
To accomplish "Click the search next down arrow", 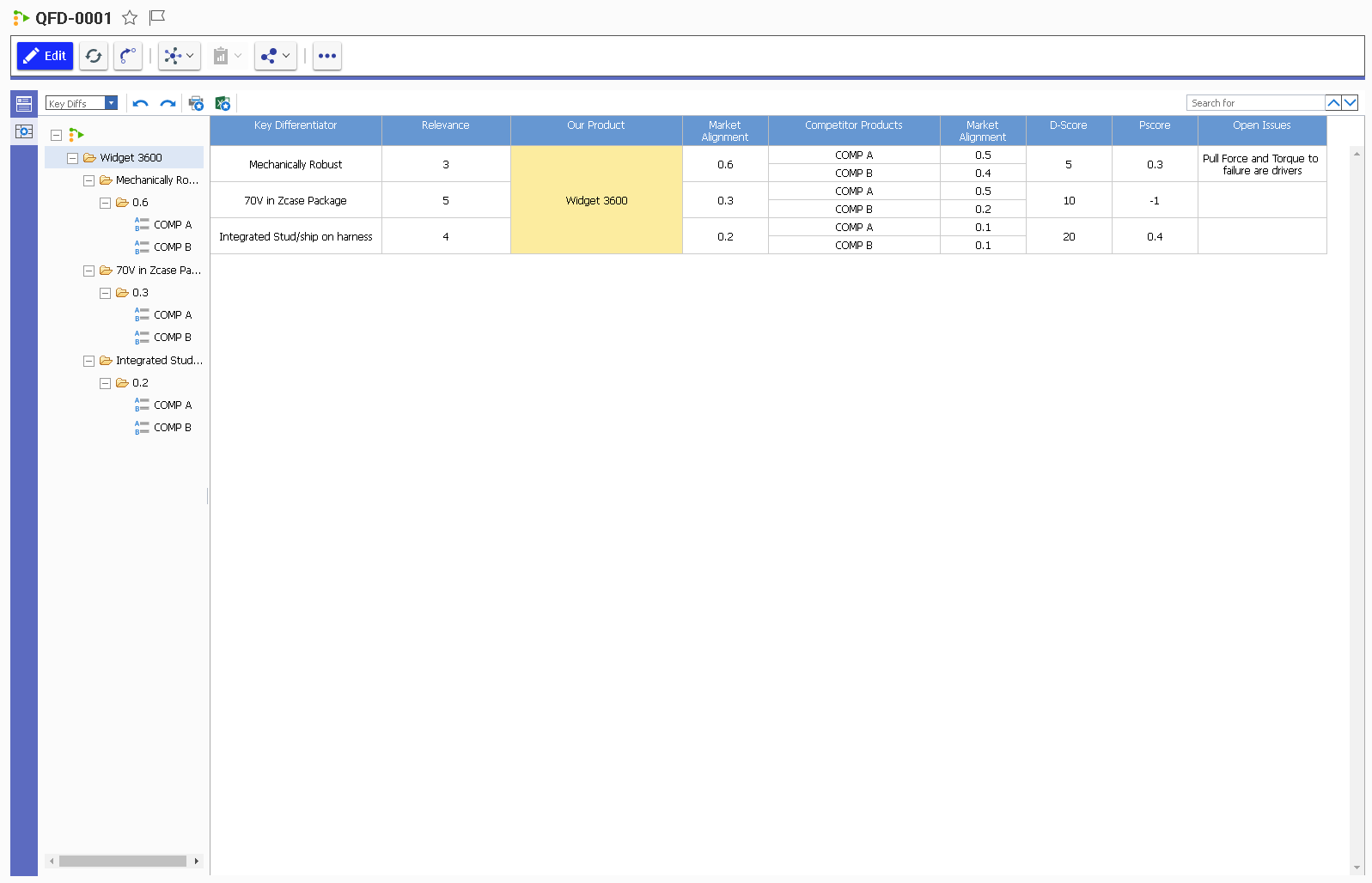I will pyautogui.click(x=1351, y=103).
